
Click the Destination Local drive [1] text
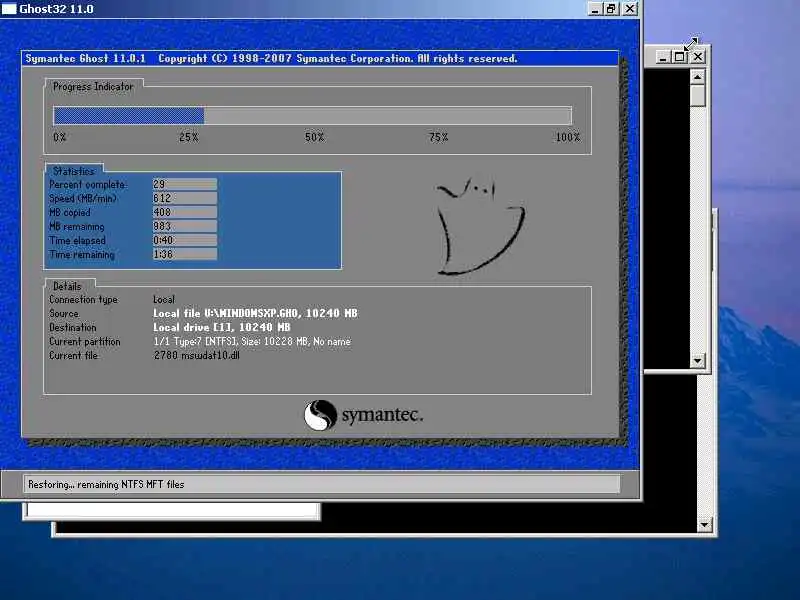[x=221, y=327]
